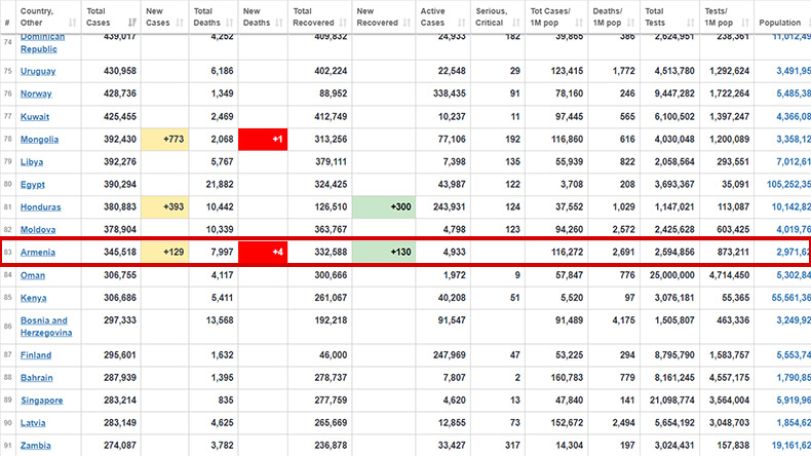Screen dimensions: 811x456
Task: Select Oman's total tests 25,000,000
Action: [x=672, y=275]
